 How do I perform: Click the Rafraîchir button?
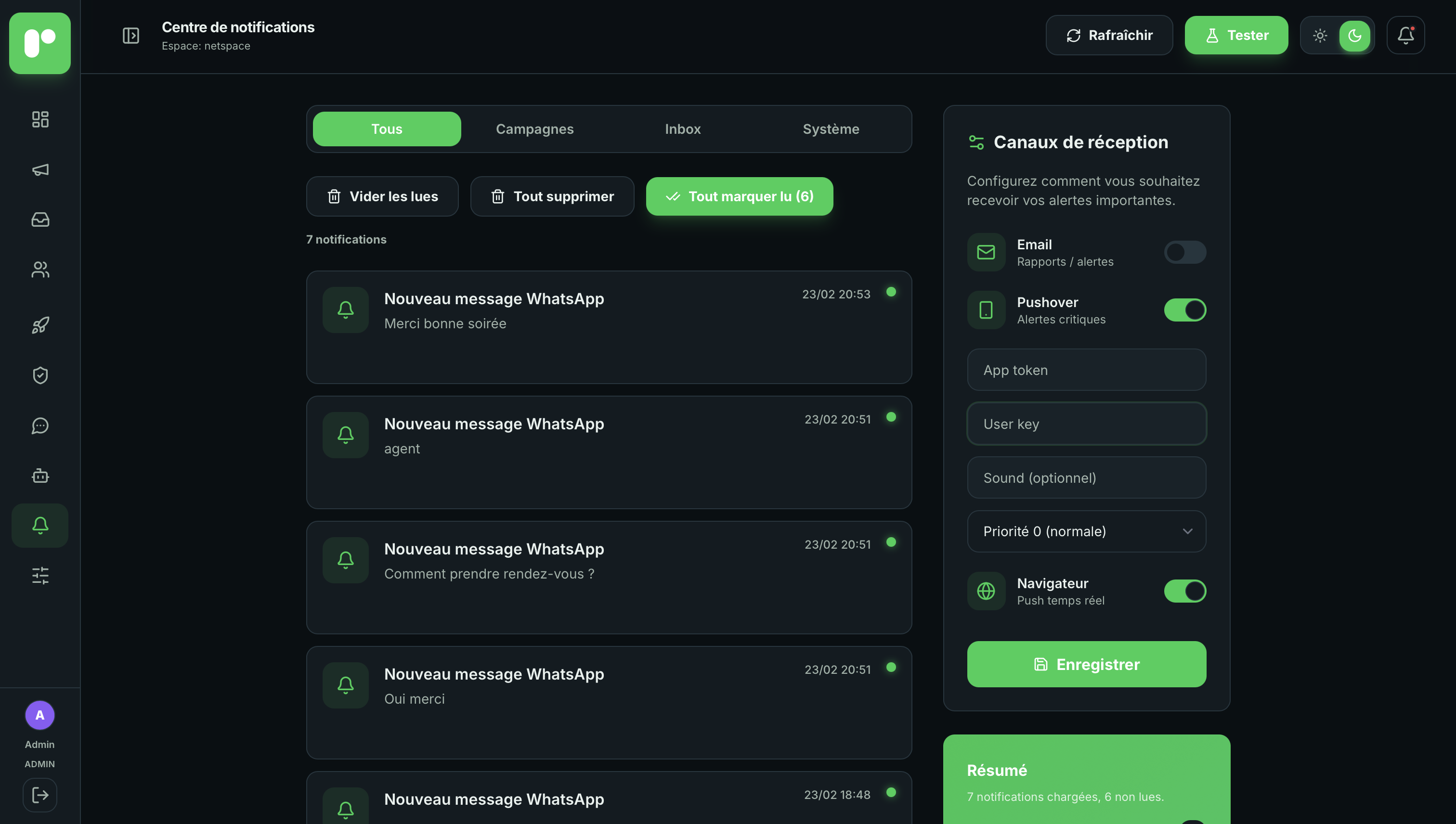pos(1109,35)
